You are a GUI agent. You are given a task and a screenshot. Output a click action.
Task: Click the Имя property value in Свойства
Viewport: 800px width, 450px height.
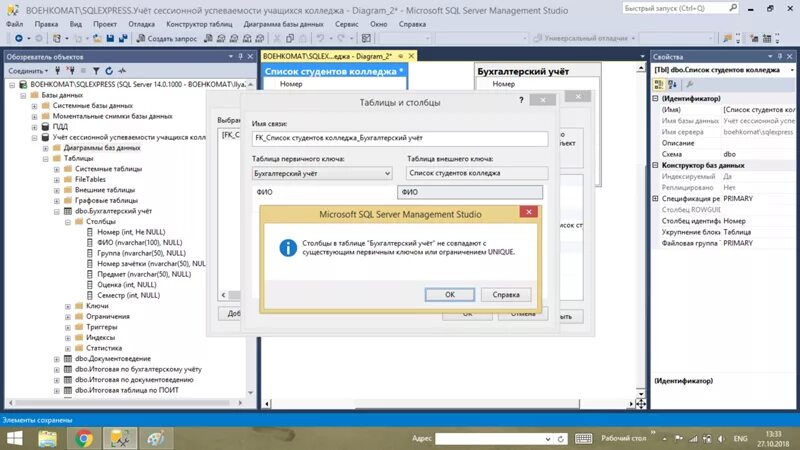pyautogui.click(x=758, y=110)
